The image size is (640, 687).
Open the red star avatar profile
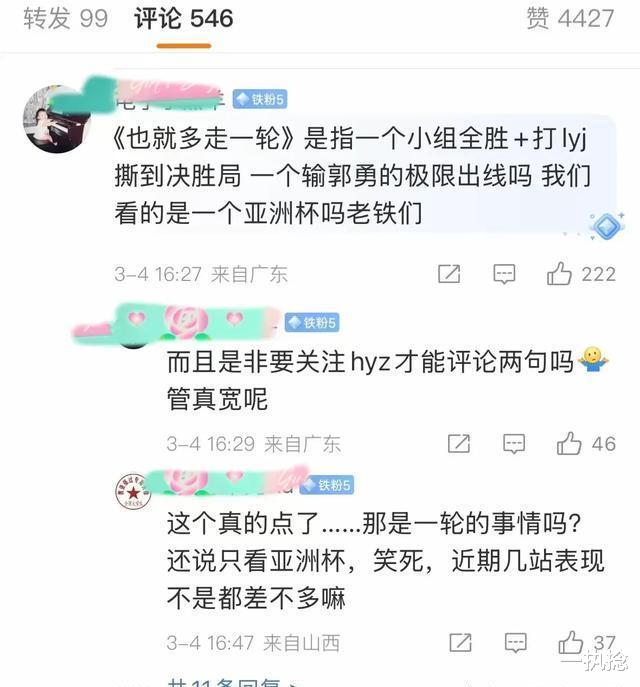coord(133,492)
